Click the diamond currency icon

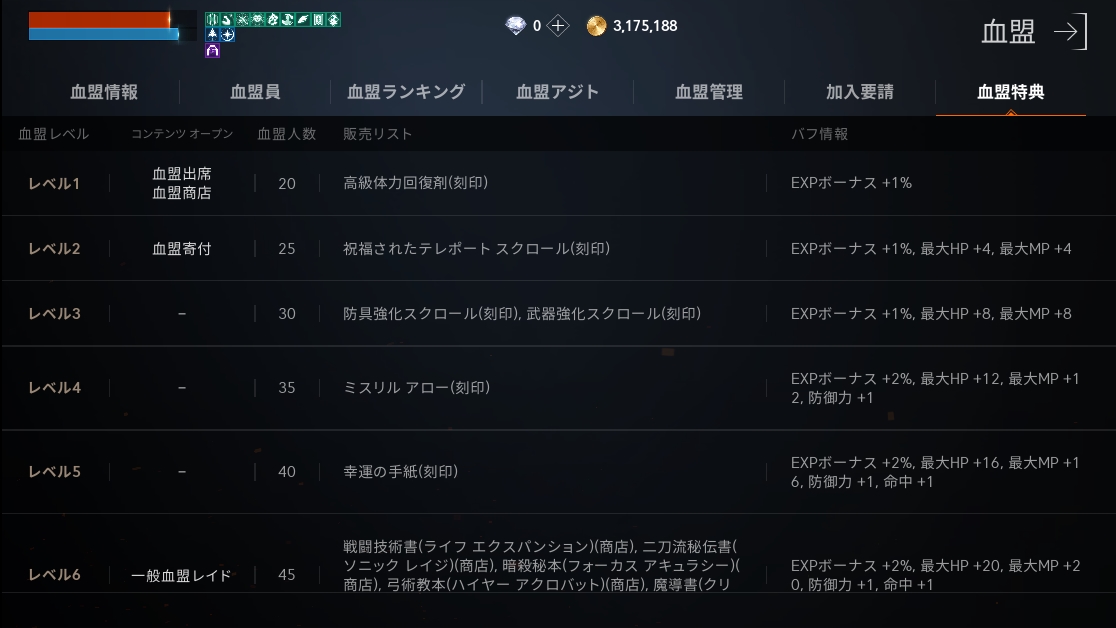[x=515, y=26]
